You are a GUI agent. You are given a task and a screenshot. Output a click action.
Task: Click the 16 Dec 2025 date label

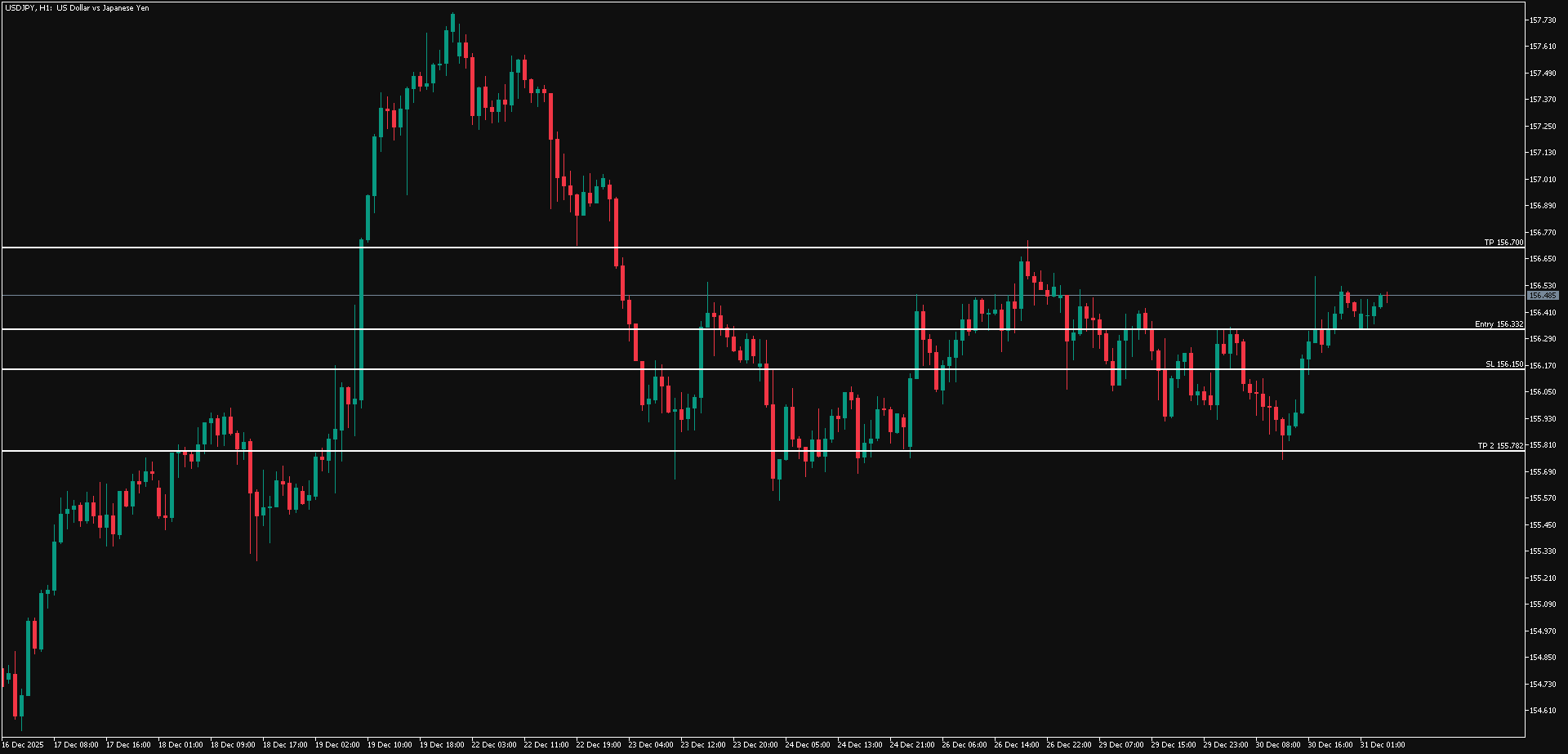[x=24, y=745]
